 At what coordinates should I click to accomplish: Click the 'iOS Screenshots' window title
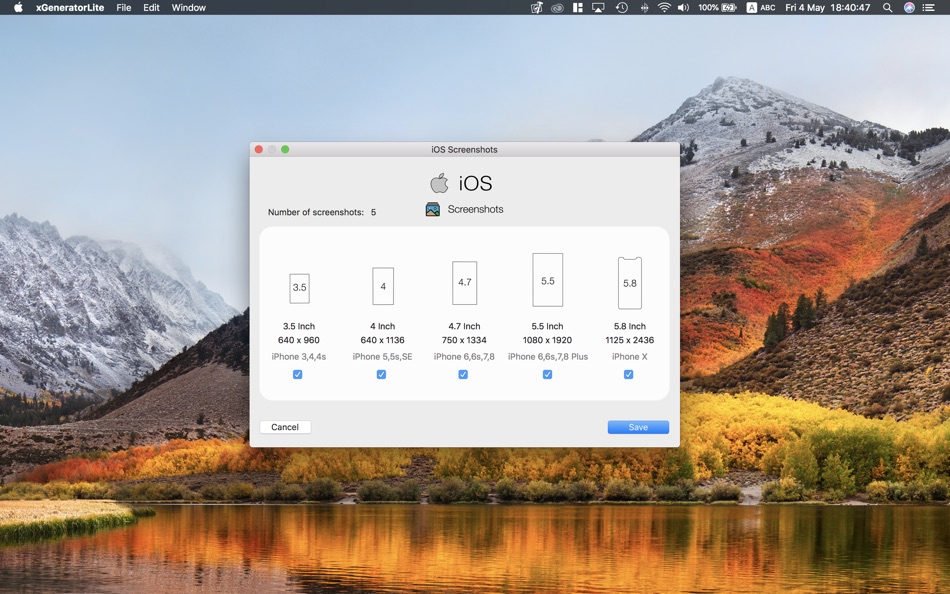pyautogui.click(x=464, y=149)
